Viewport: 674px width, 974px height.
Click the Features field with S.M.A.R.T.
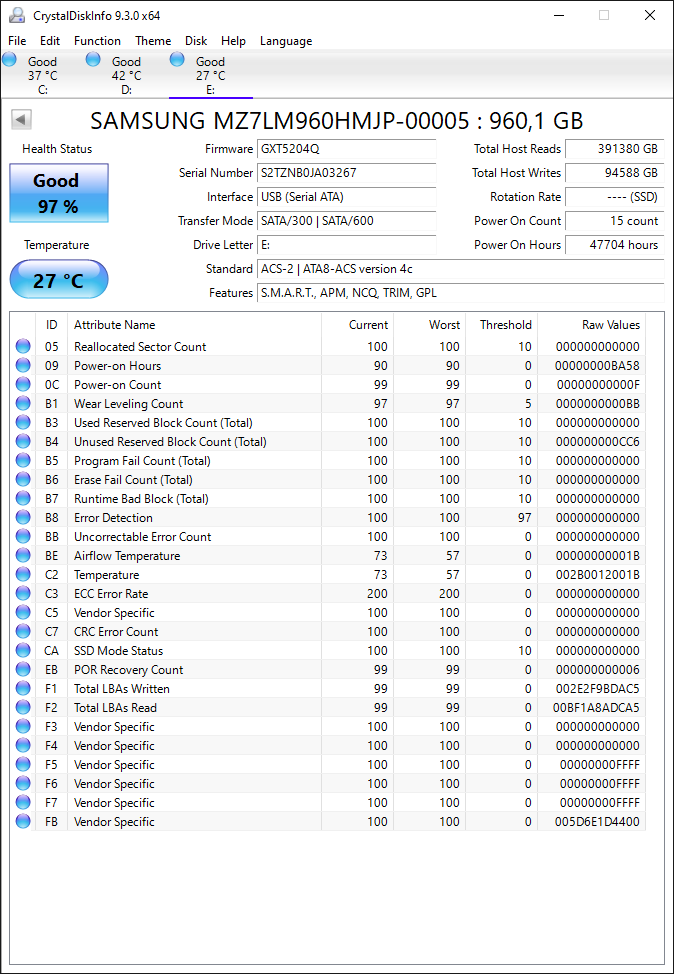[460, 293]
